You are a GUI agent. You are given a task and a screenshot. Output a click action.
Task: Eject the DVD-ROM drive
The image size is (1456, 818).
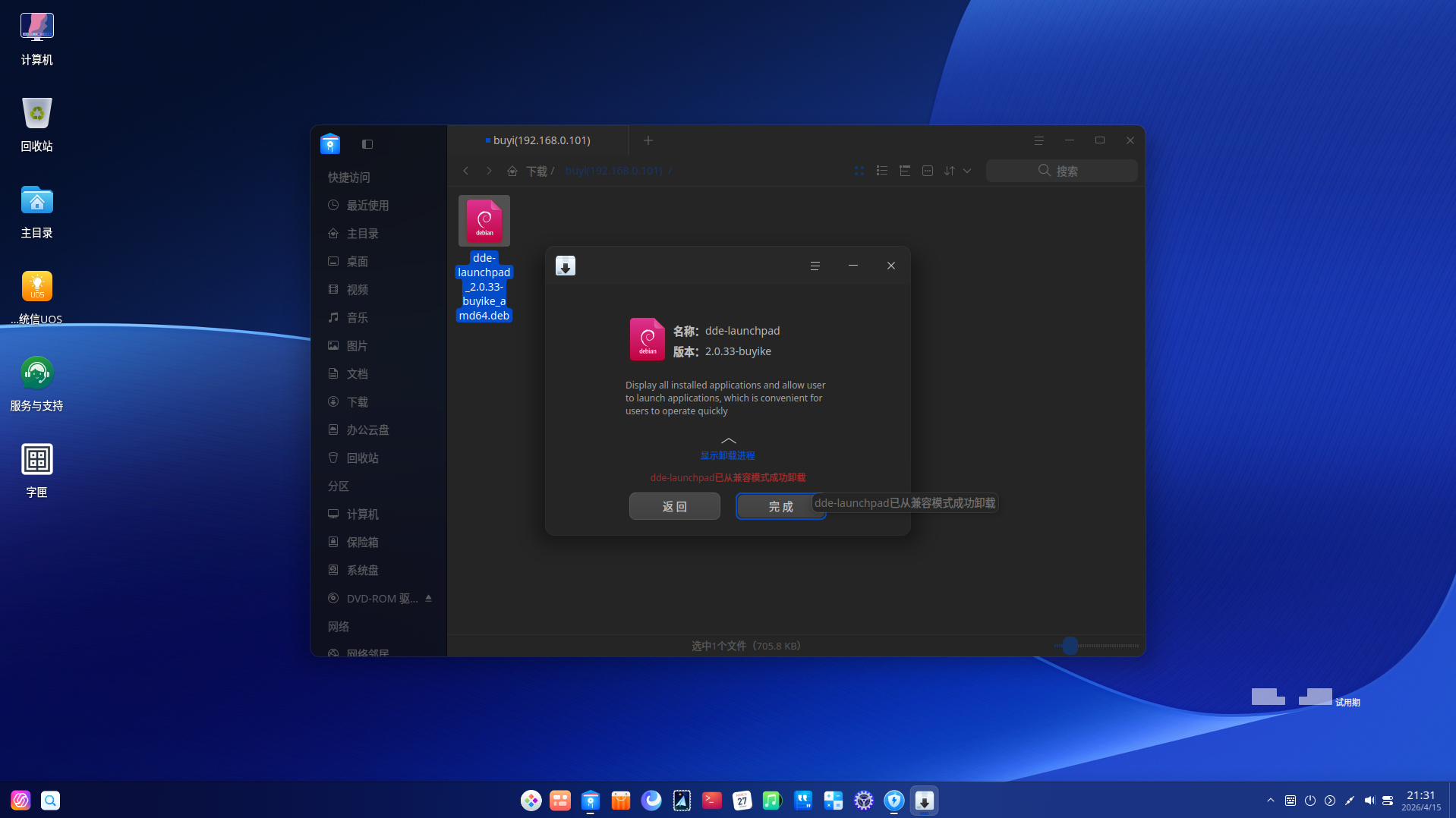(428, 599)
